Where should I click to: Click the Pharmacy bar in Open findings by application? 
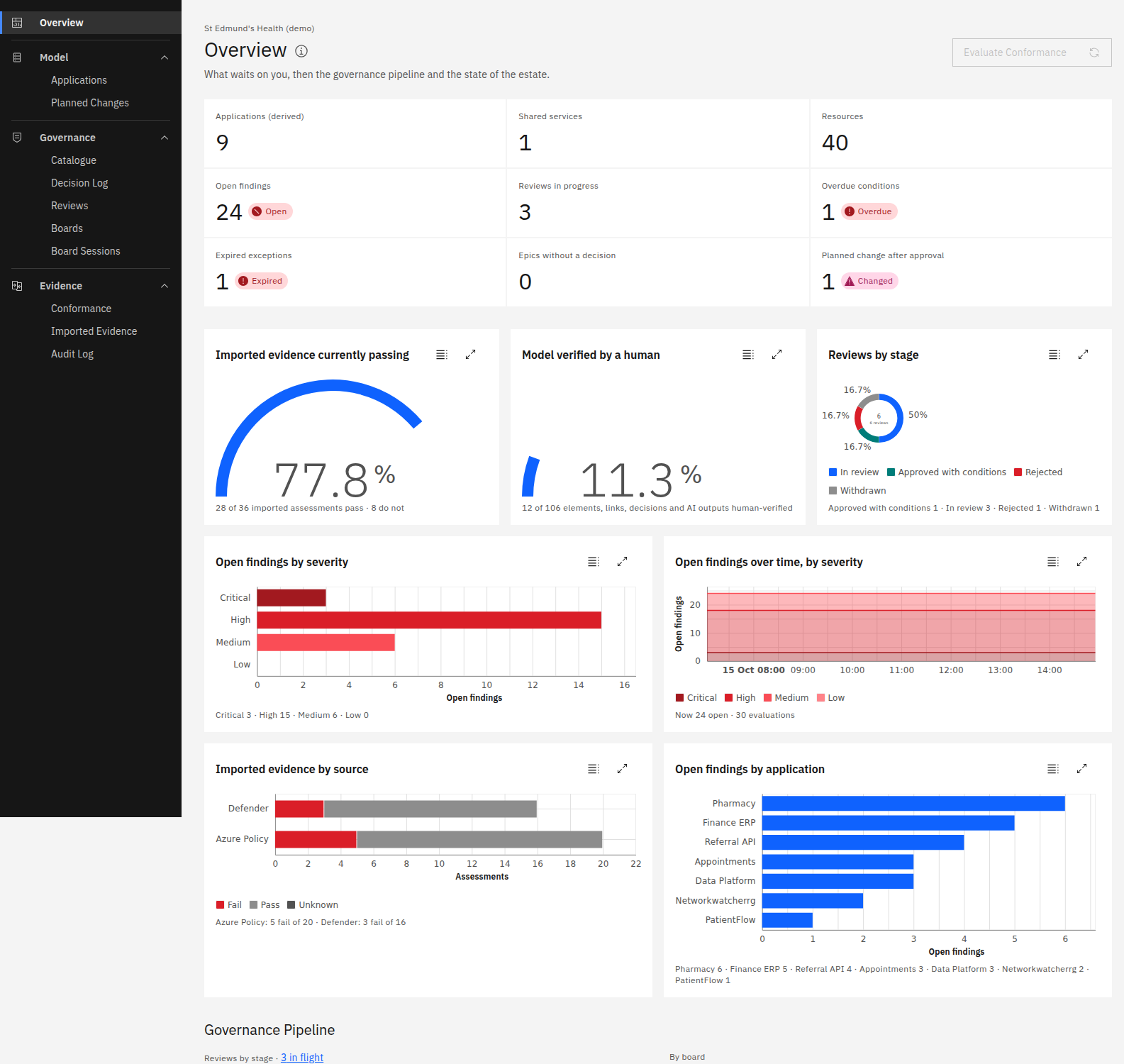913,804
